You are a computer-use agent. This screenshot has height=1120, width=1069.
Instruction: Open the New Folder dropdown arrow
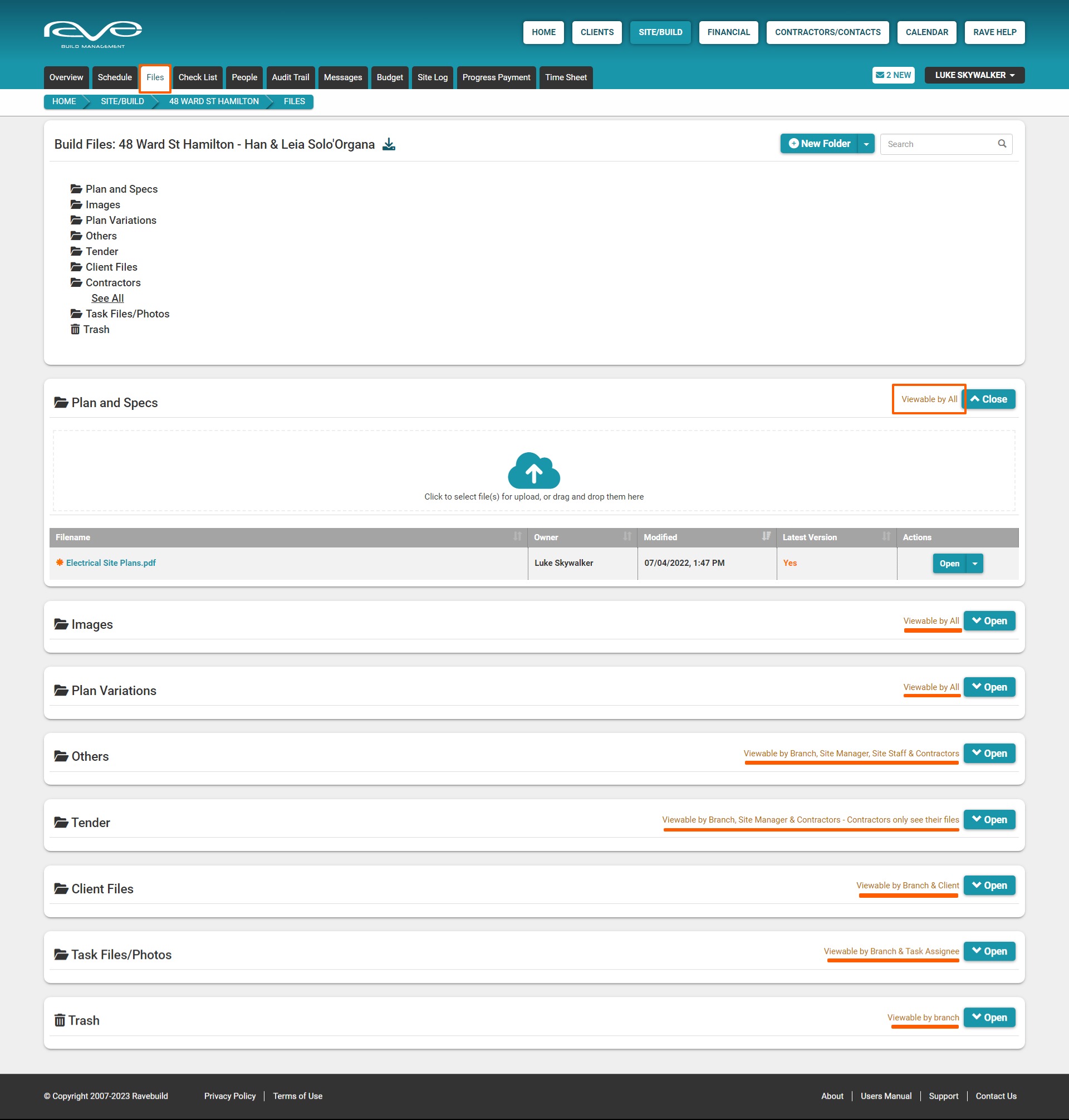point(866,144)
